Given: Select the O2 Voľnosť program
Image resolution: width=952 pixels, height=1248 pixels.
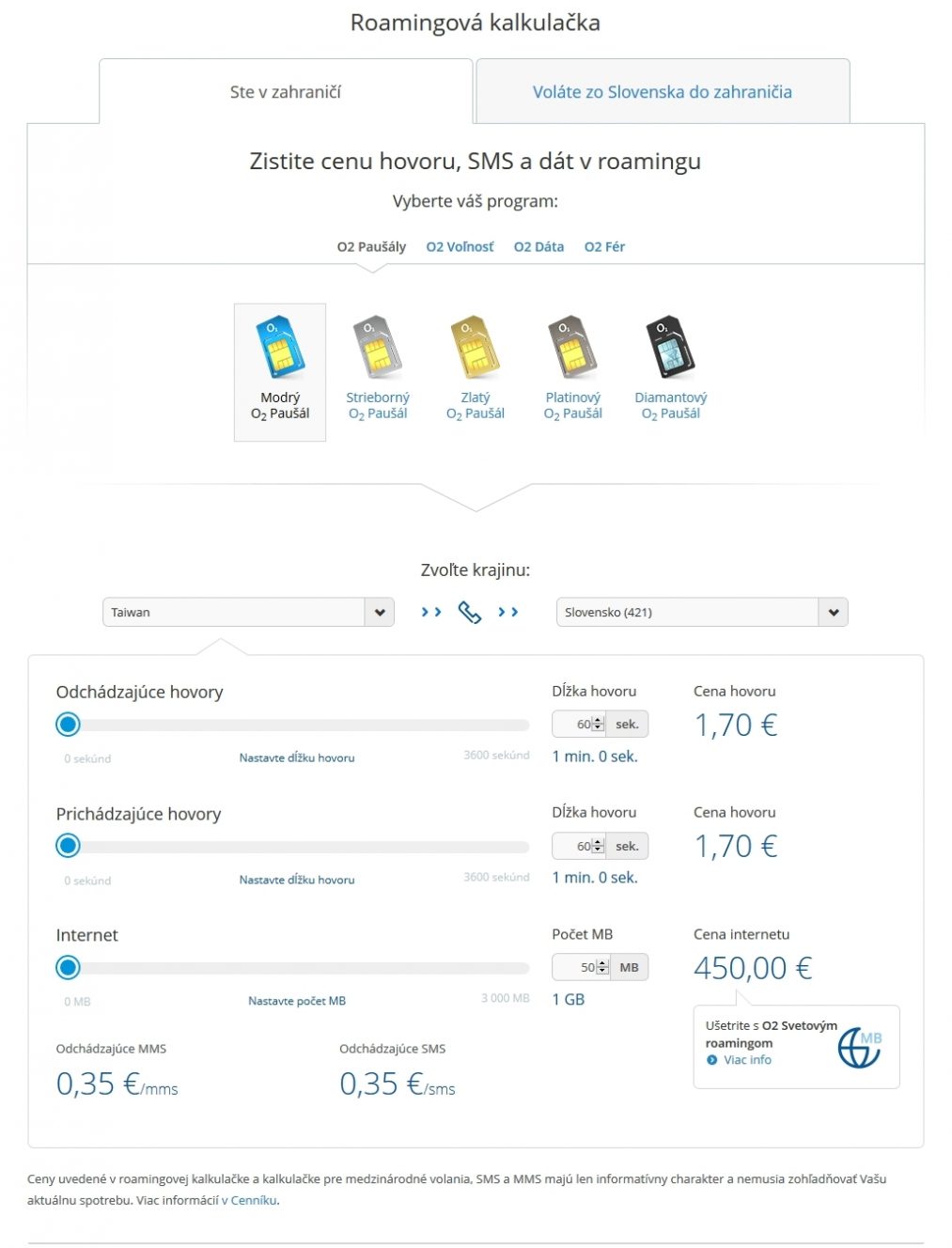Looking at the screenshot, I should tap(460, 247).
